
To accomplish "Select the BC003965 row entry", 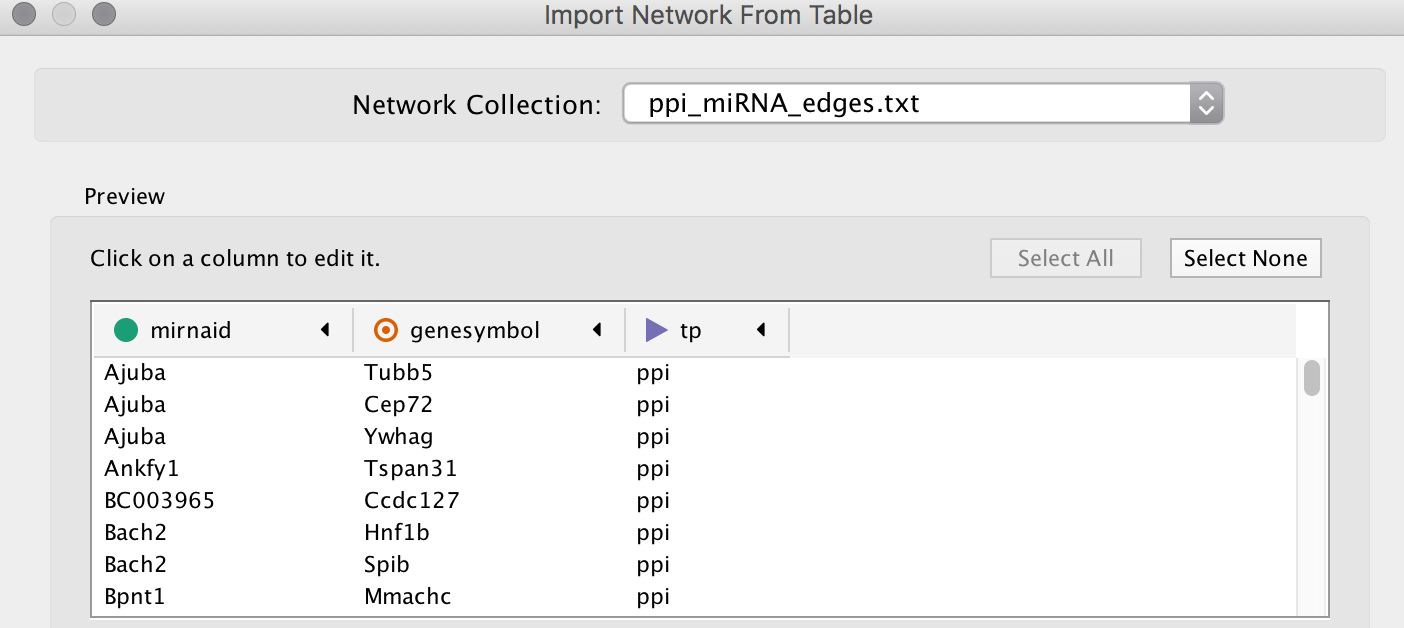I will 159,500.
